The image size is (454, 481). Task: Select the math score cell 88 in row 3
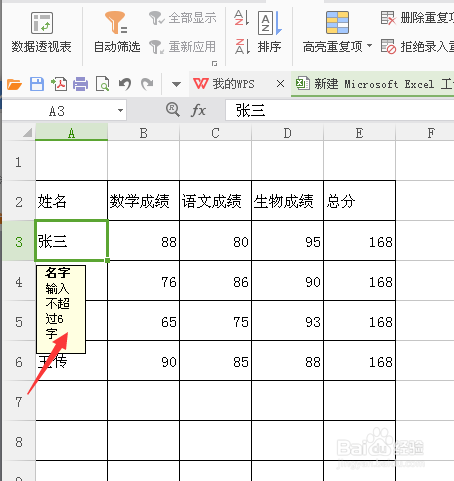point(143,241)
